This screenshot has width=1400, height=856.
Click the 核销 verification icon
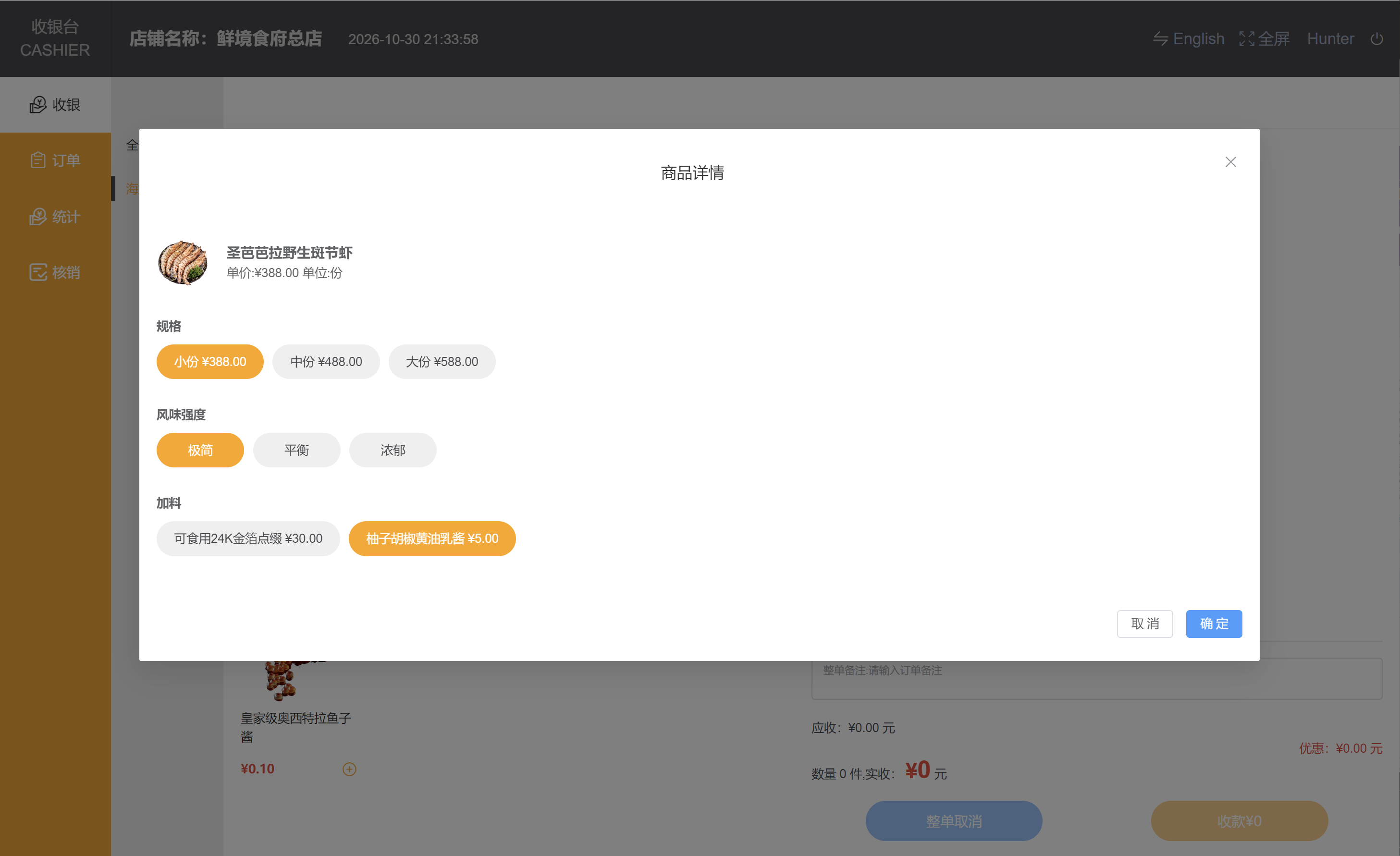coord(38,272)
